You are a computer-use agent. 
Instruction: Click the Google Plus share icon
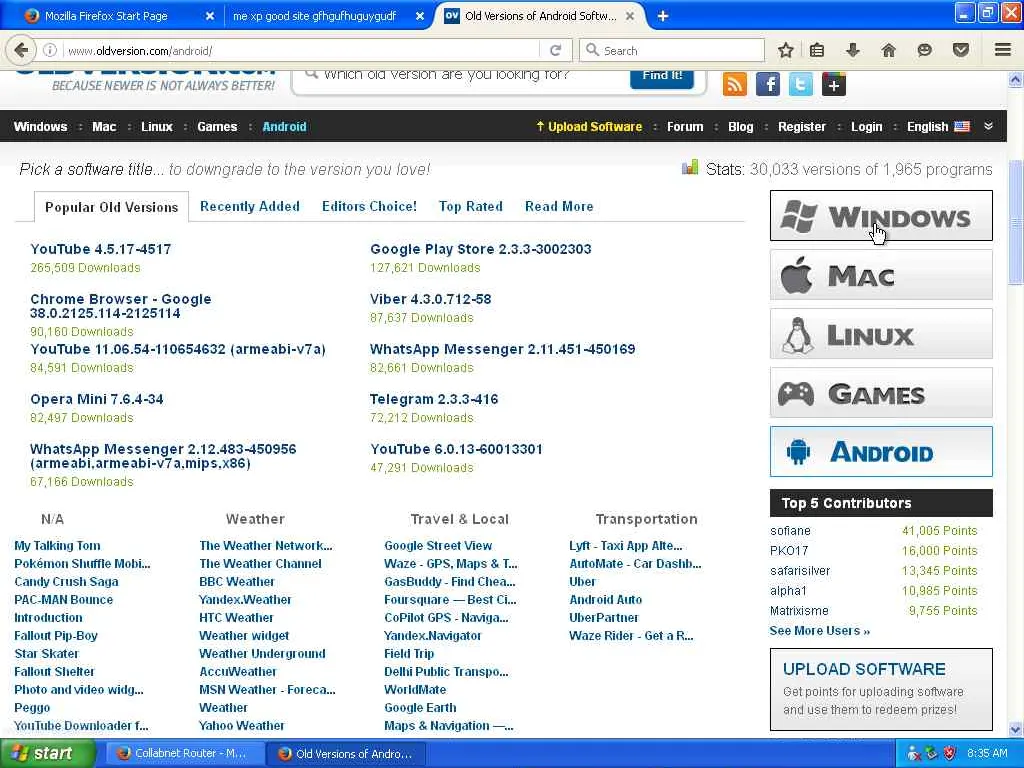tap(834, 84)
